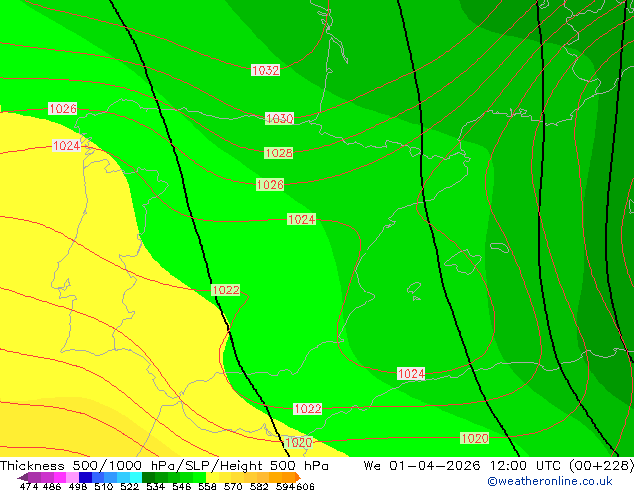
Task: Click the 1024 label above the lower 1022 label
Action: point(411,374)
